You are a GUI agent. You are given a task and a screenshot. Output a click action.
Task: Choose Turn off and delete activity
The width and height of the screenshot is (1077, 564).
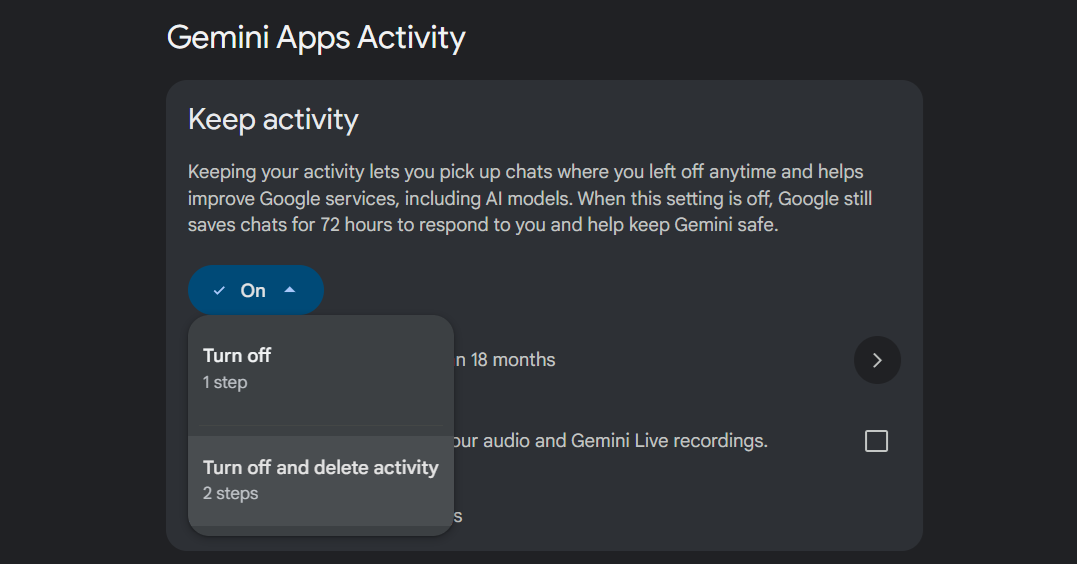click(321, 480)
